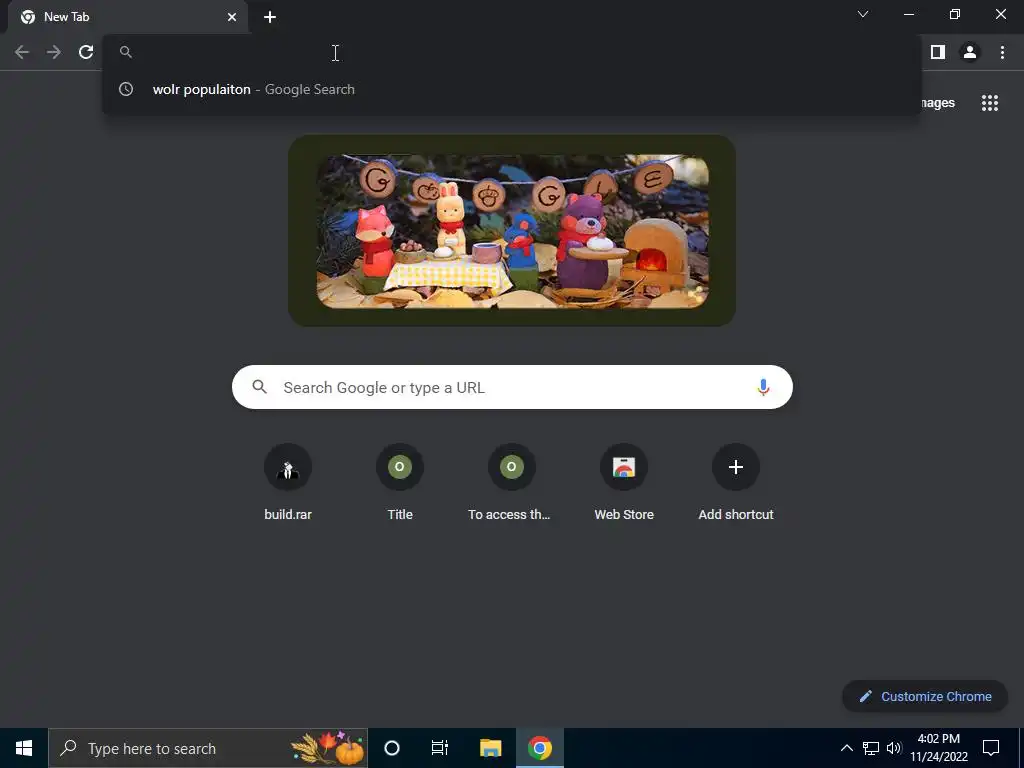Open the network status tray icon
Image resolution: width=1024 pixels, height=768 pixels.
coord(871,748)
